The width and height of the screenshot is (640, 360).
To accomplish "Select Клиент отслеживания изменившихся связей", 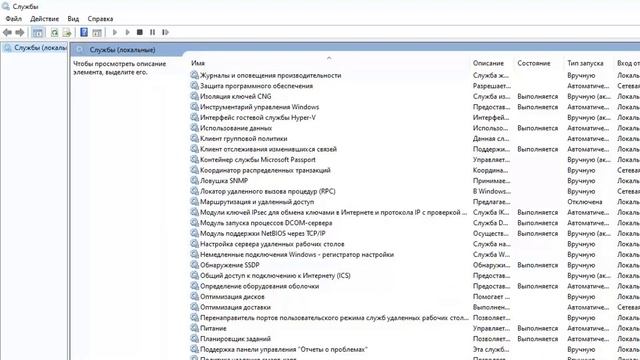I will point(269,149).
